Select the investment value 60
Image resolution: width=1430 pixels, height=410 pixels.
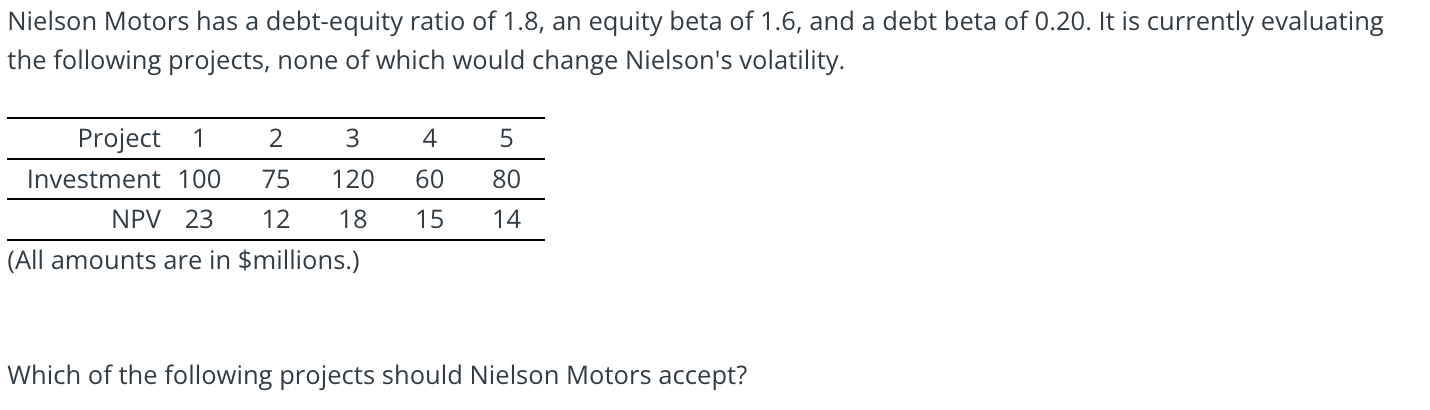430,179
